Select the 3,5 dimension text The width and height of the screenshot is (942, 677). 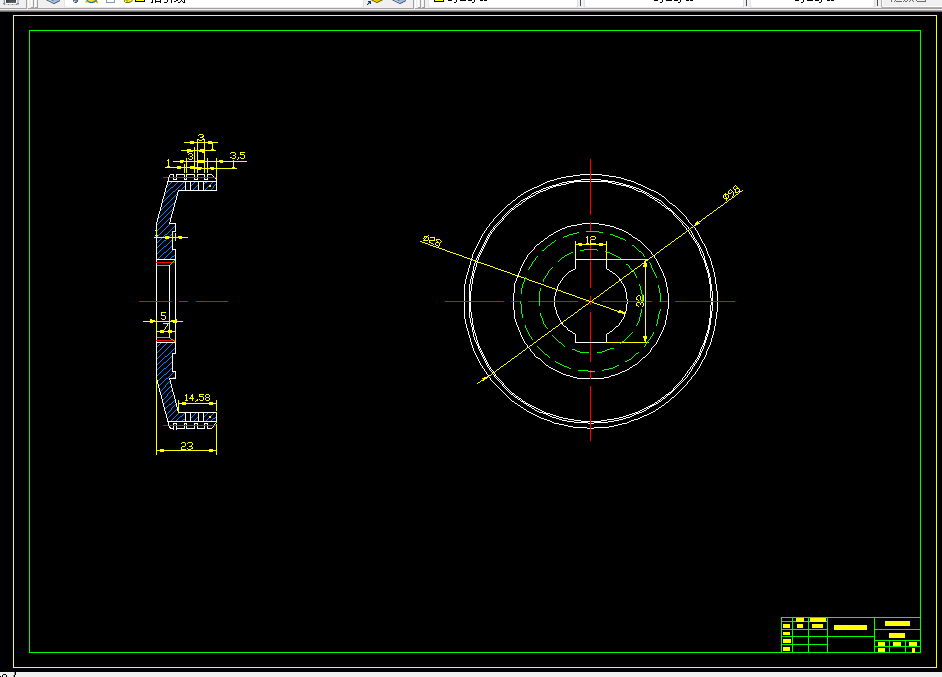238,156
